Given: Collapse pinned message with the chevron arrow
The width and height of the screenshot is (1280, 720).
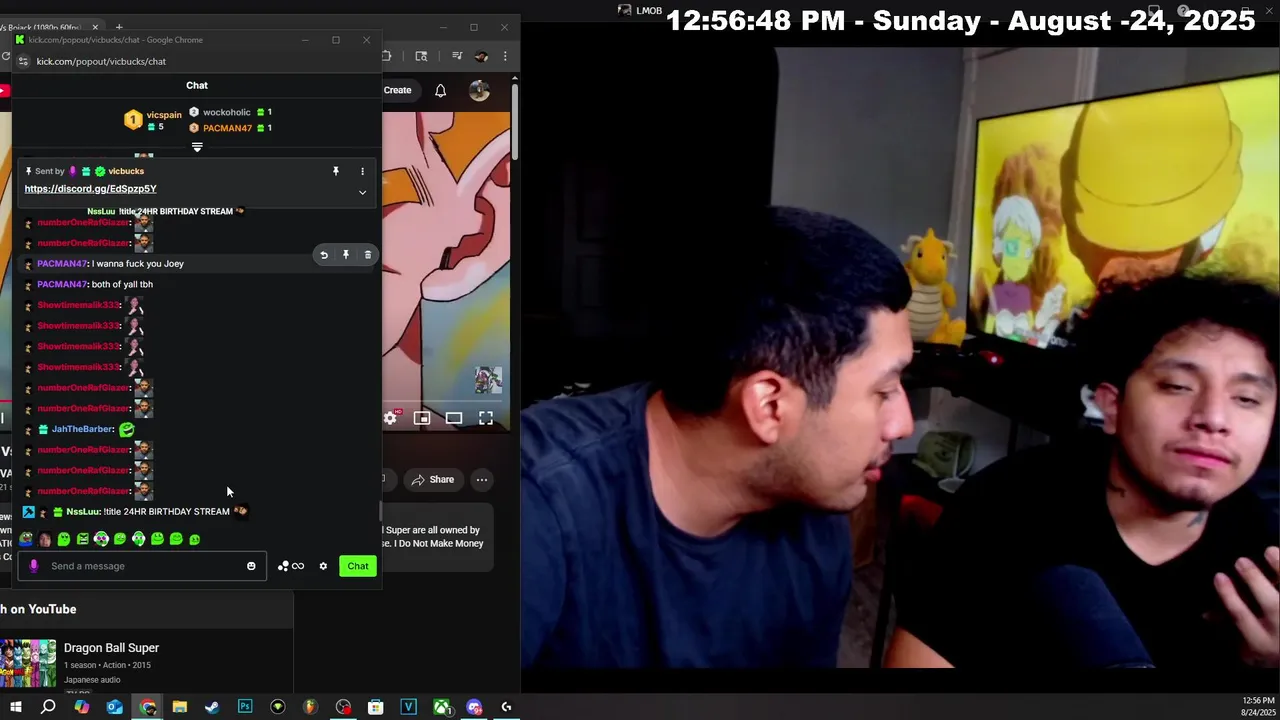Looking at the screenshot, I should pyautogui.click(x=362, y=192).
